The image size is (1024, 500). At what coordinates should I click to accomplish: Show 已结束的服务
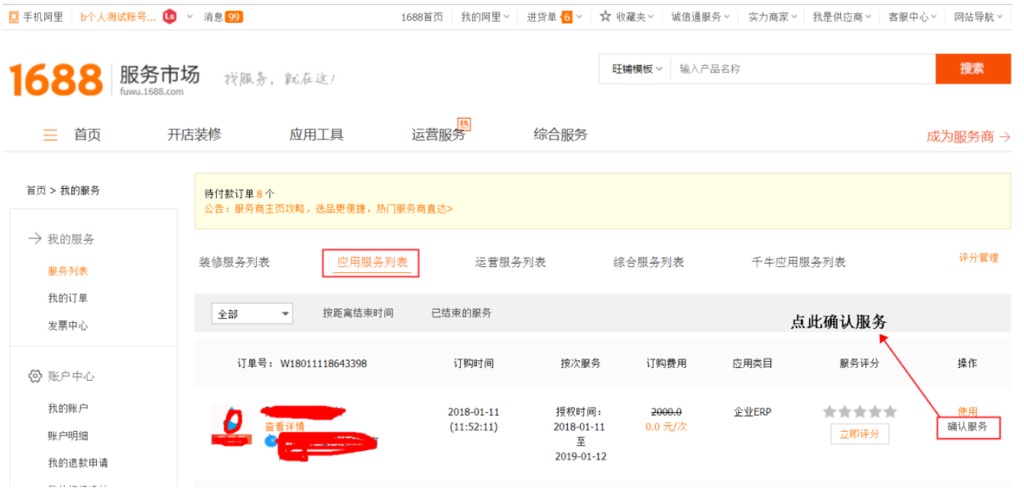[461, 313]
